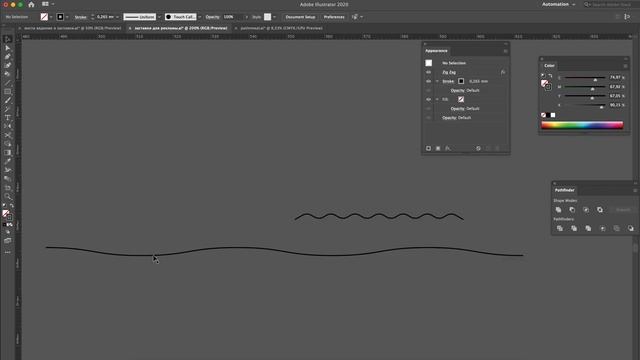Click Document Setup button
Screen dimensions: 640x360
point(300,17)
